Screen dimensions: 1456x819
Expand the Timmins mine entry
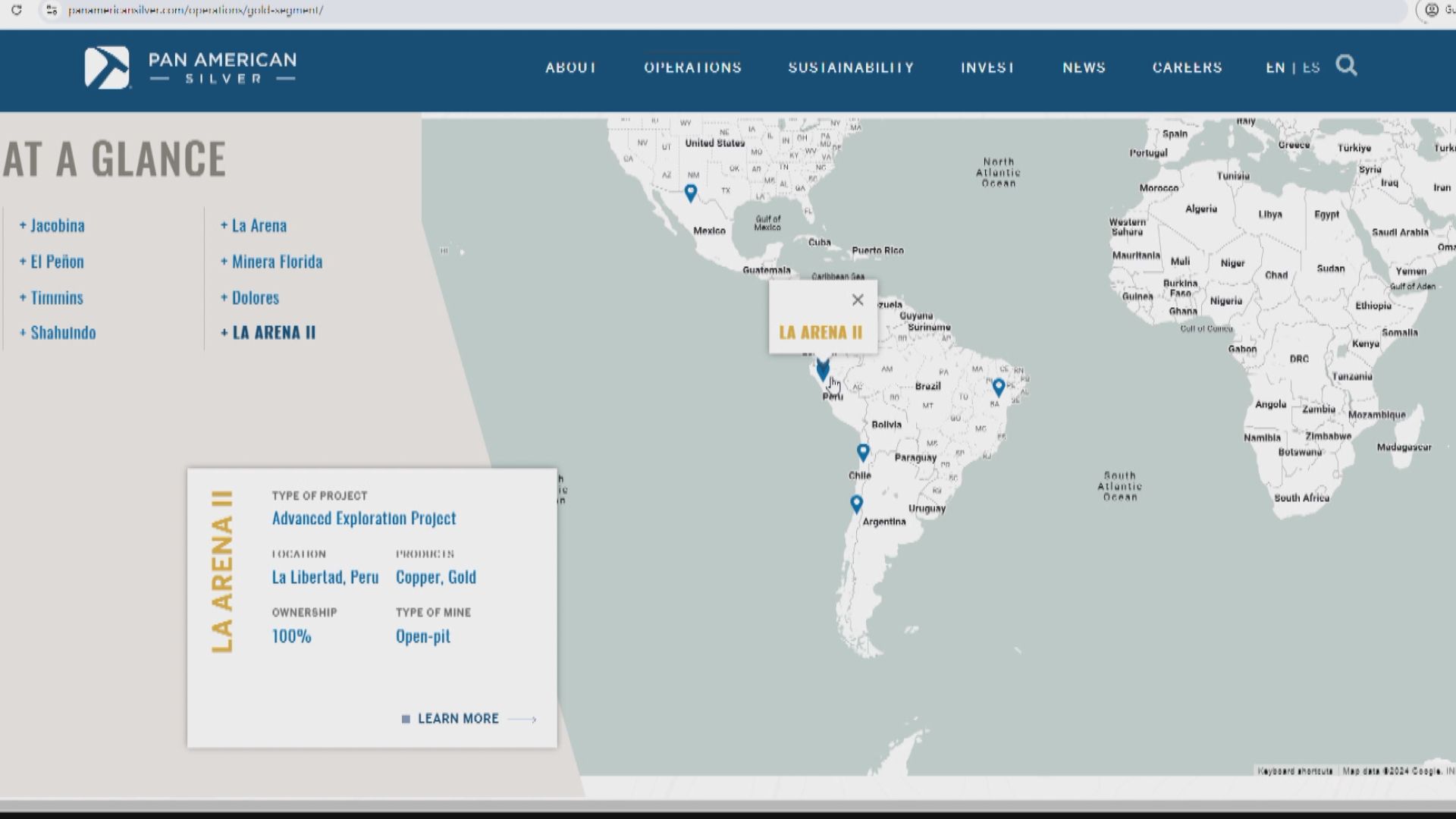coord(51,297)
